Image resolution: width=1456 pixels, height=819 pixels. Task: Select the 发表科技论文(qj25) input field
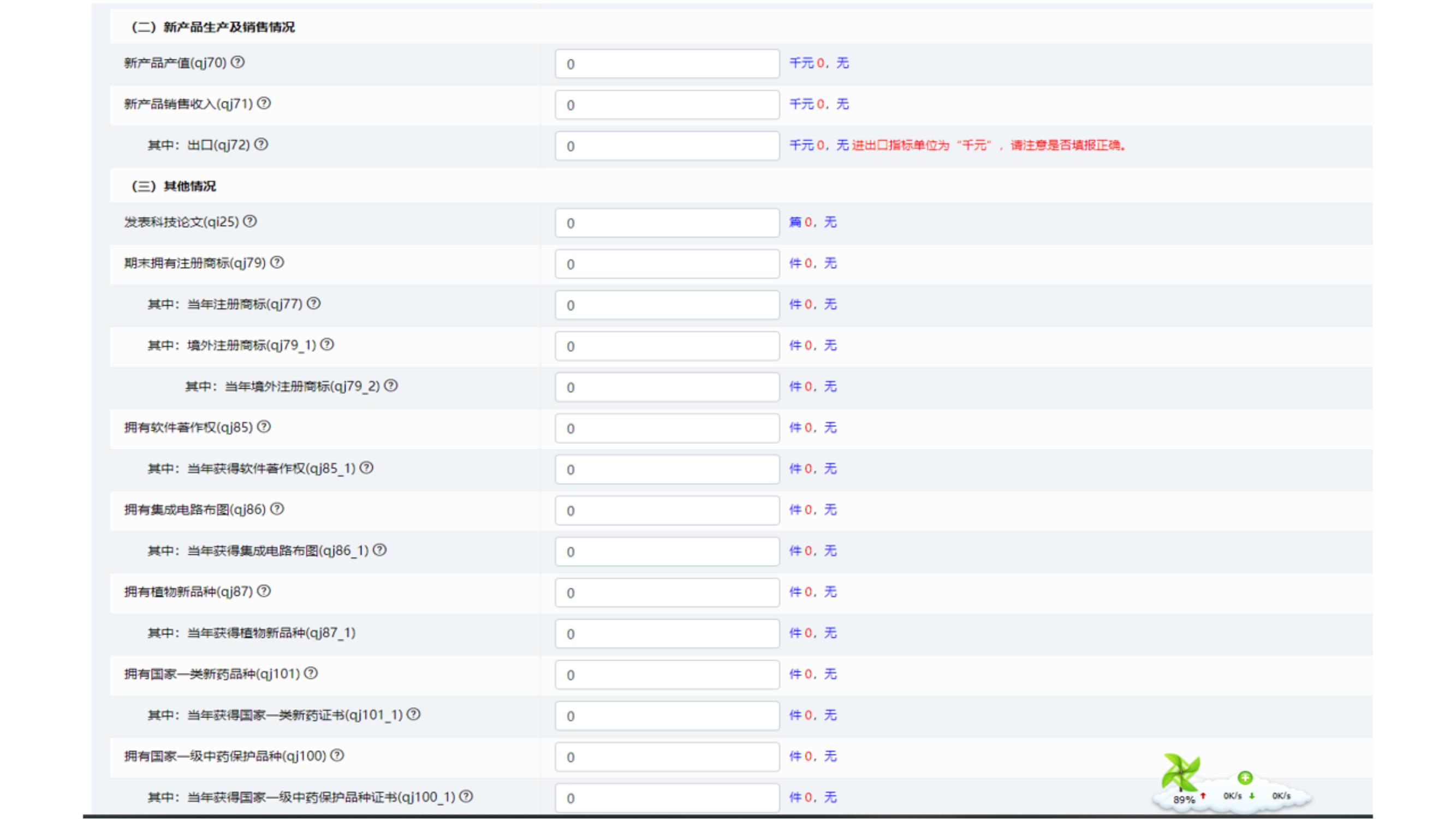(667, 223)
